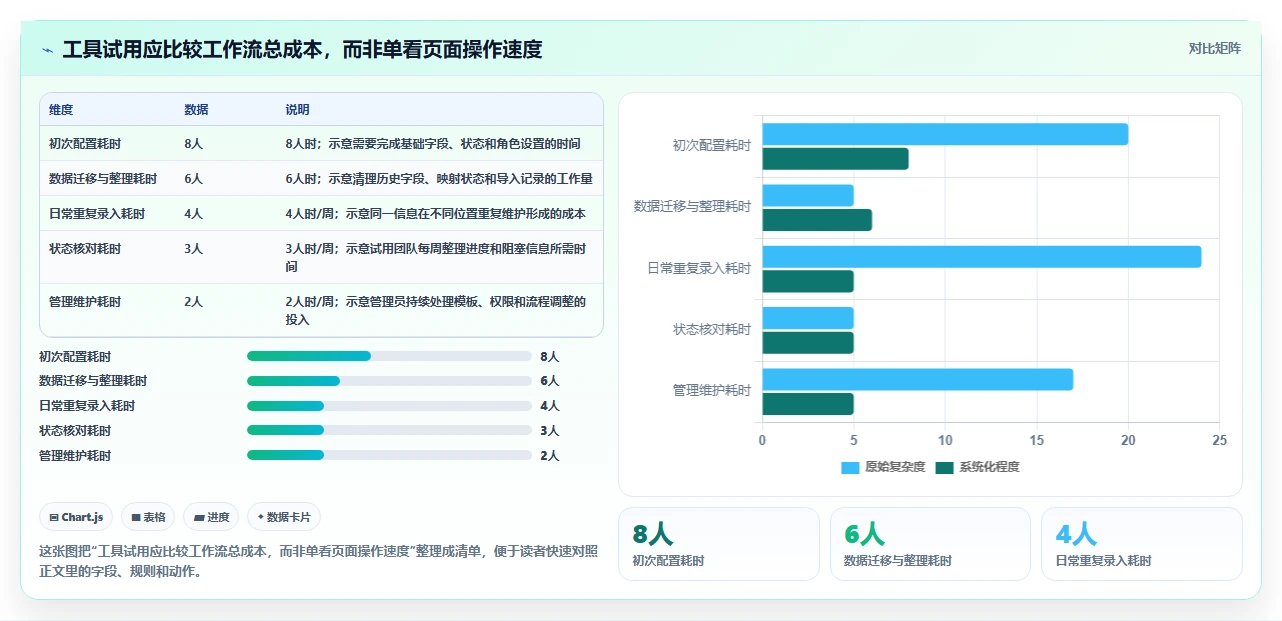The height and width of the screenshot is (621, 1282).
Task: Select the 管理维护耗时 table row cell
Action: pyautogui.click(x=85, y=302)
